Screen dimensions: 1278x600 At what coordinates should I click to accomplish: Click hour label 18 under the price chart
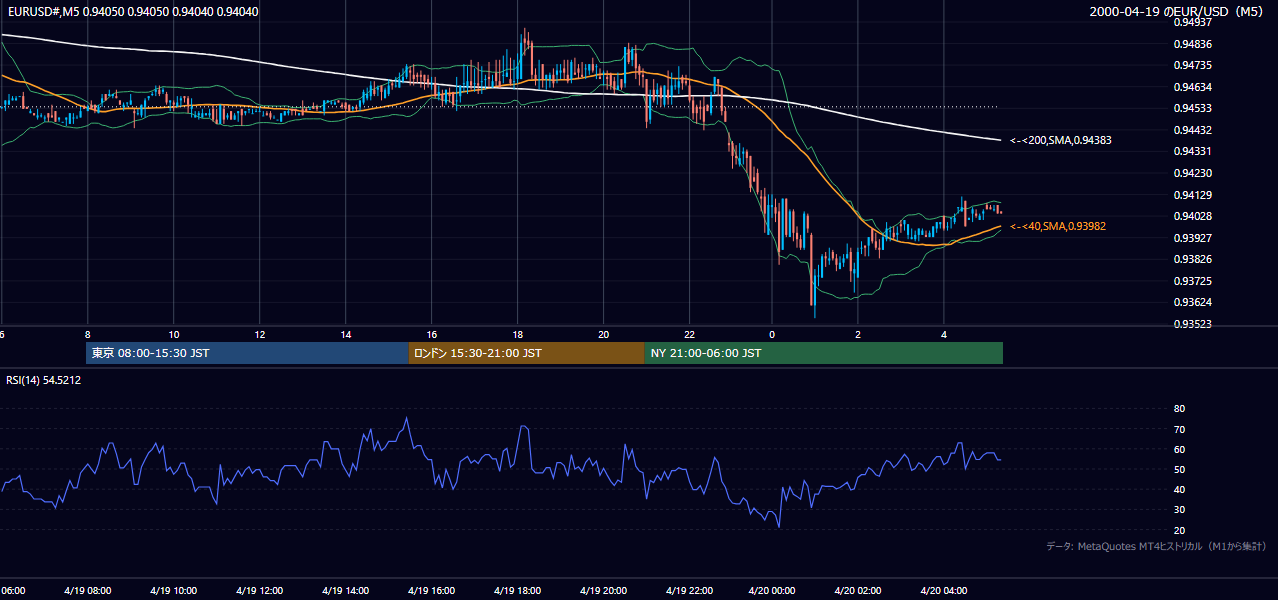point(518,334)
